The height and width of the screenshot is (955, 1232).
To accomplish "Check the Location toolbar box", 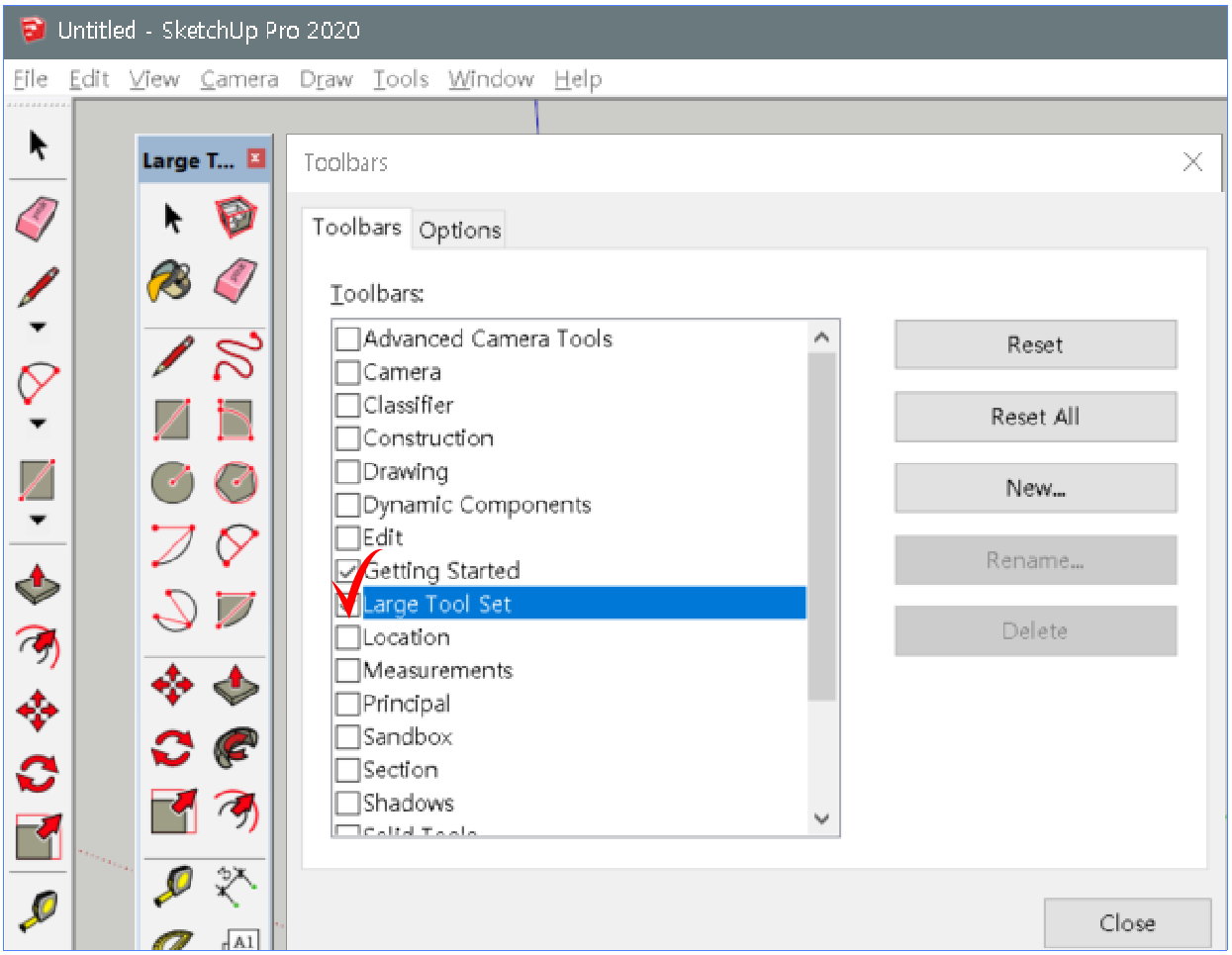I will pyautogui.click(x=347, y=637).
